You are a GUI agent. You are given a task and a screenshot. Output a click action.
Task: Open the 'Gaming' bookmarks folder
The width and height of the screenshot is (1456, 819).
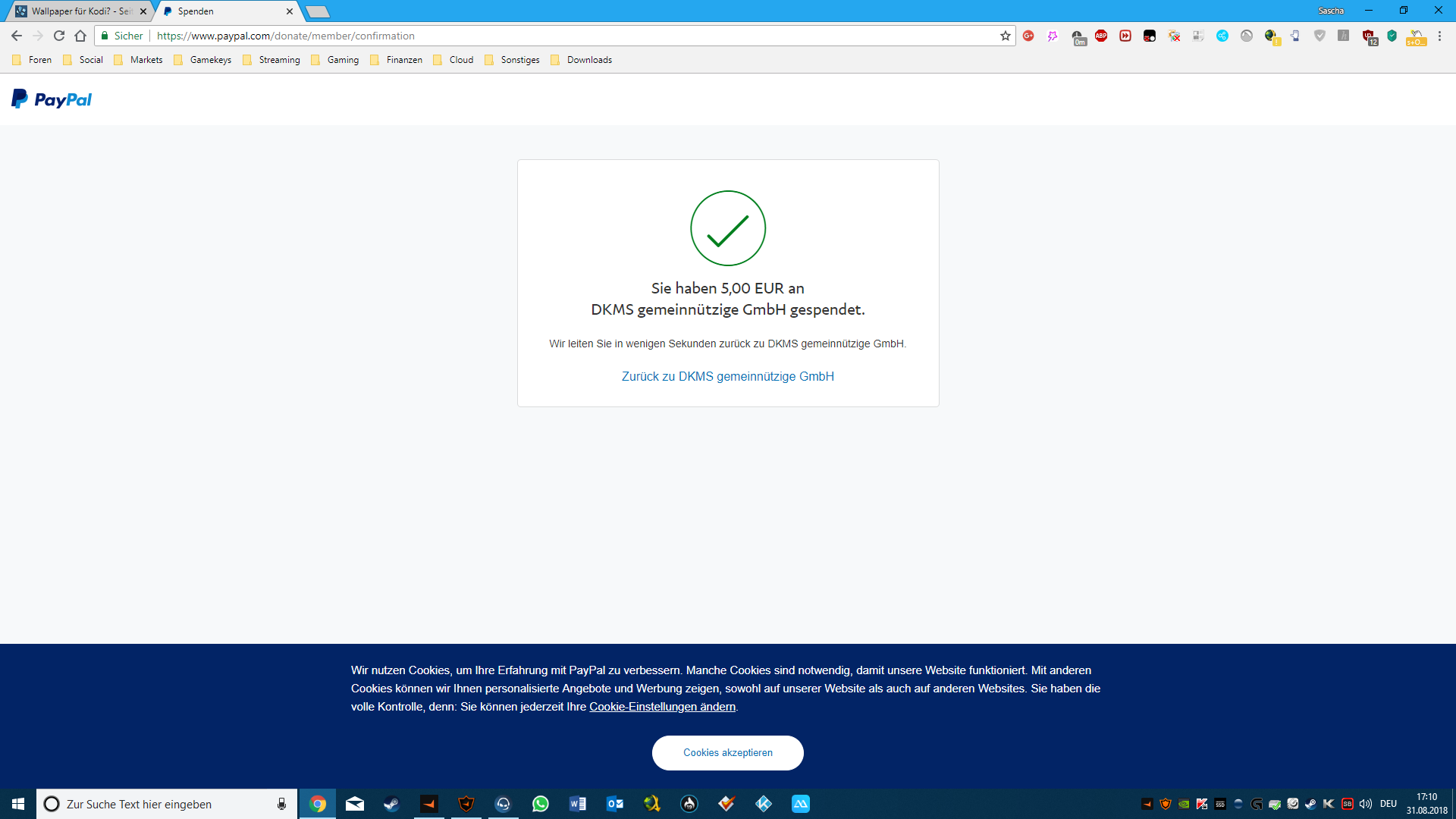pos(334,60)
